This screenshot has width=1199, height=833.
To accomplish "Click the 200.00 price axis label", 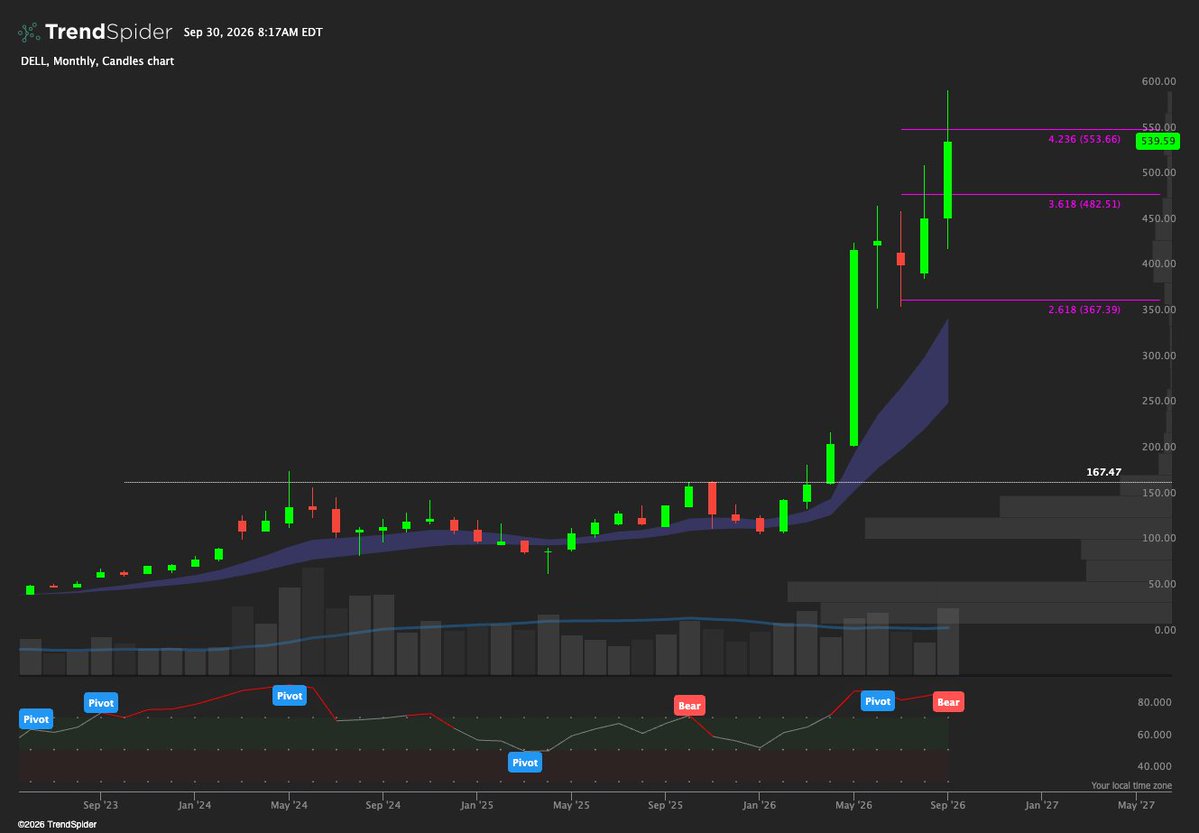I will click(x=1159, y=447).
